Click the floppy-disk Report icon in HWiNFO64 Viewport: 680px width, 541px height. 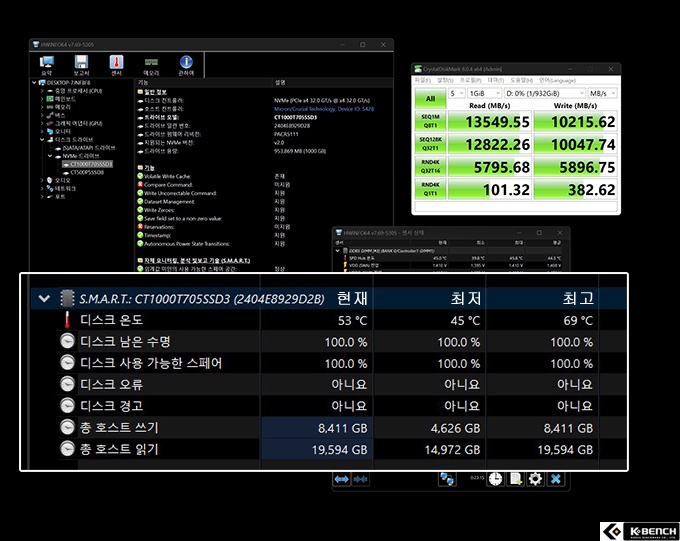tap(81, 62)
